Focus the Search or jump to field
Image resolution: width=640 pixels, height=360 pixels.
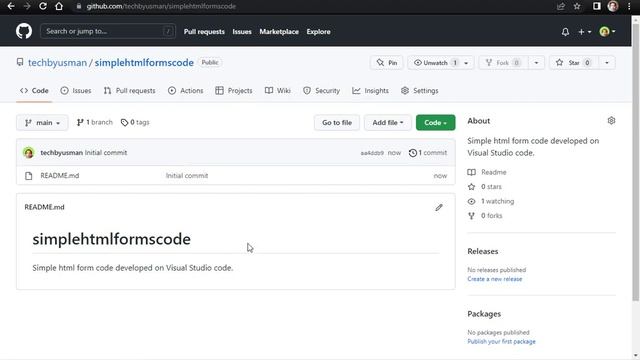pos(108,31)
